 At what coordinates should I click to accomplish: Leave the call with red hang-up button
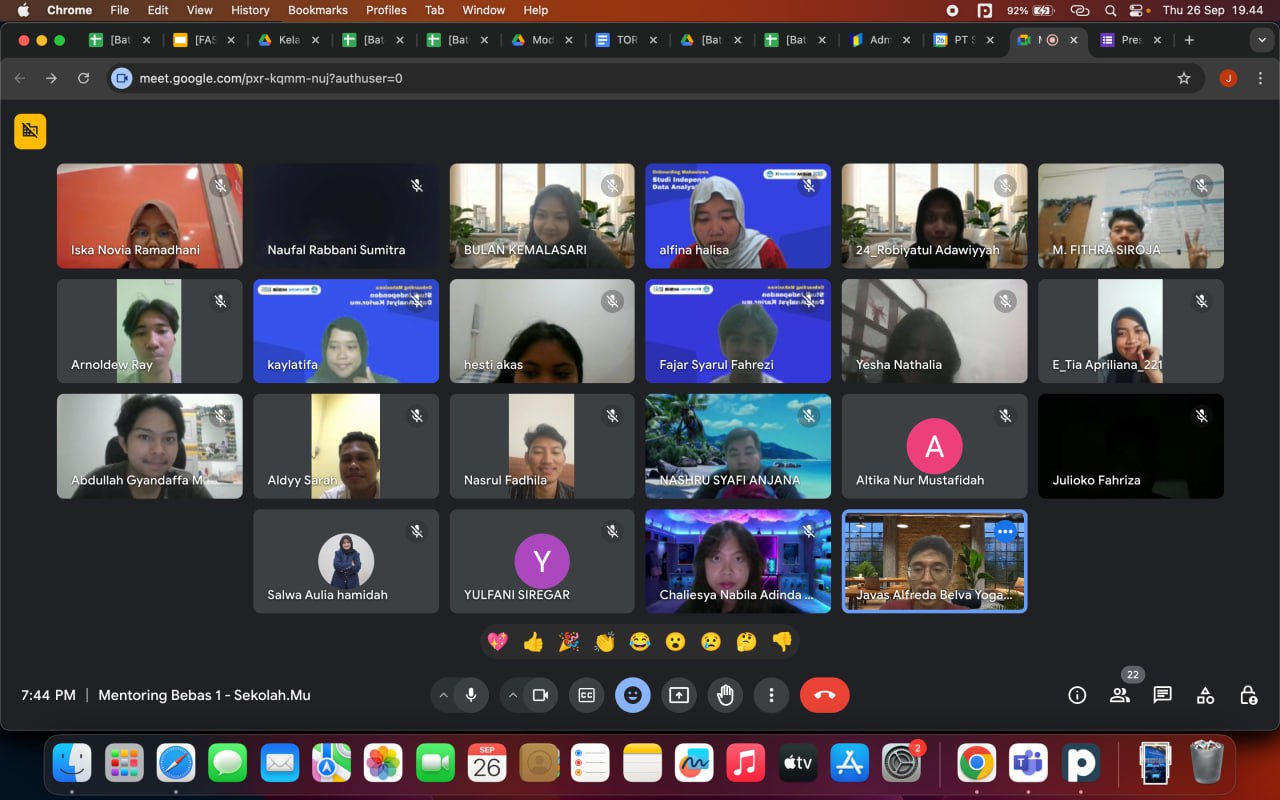click(x=825, y=695)
